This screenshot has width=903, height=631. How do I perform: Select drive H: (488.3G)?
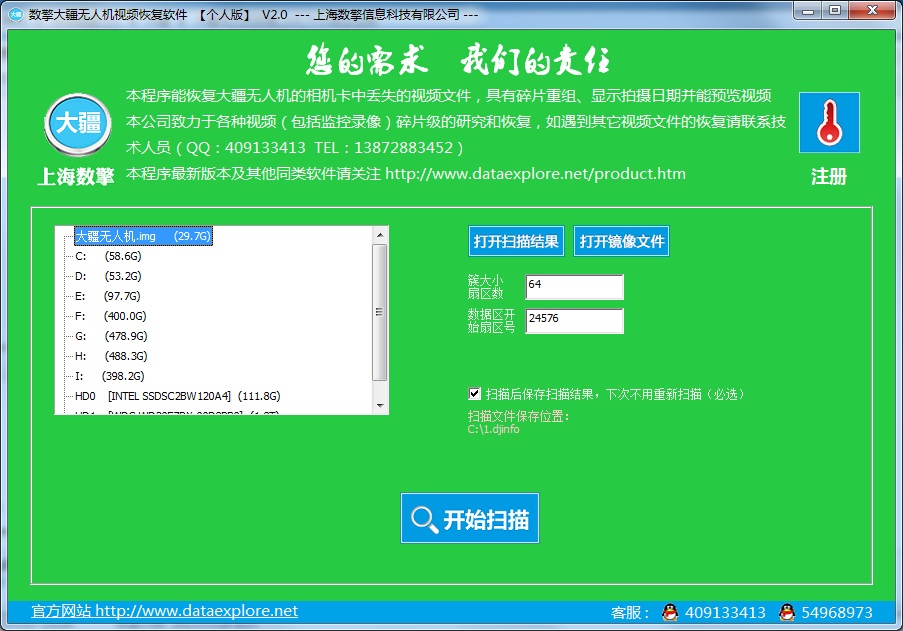[111, 356]
